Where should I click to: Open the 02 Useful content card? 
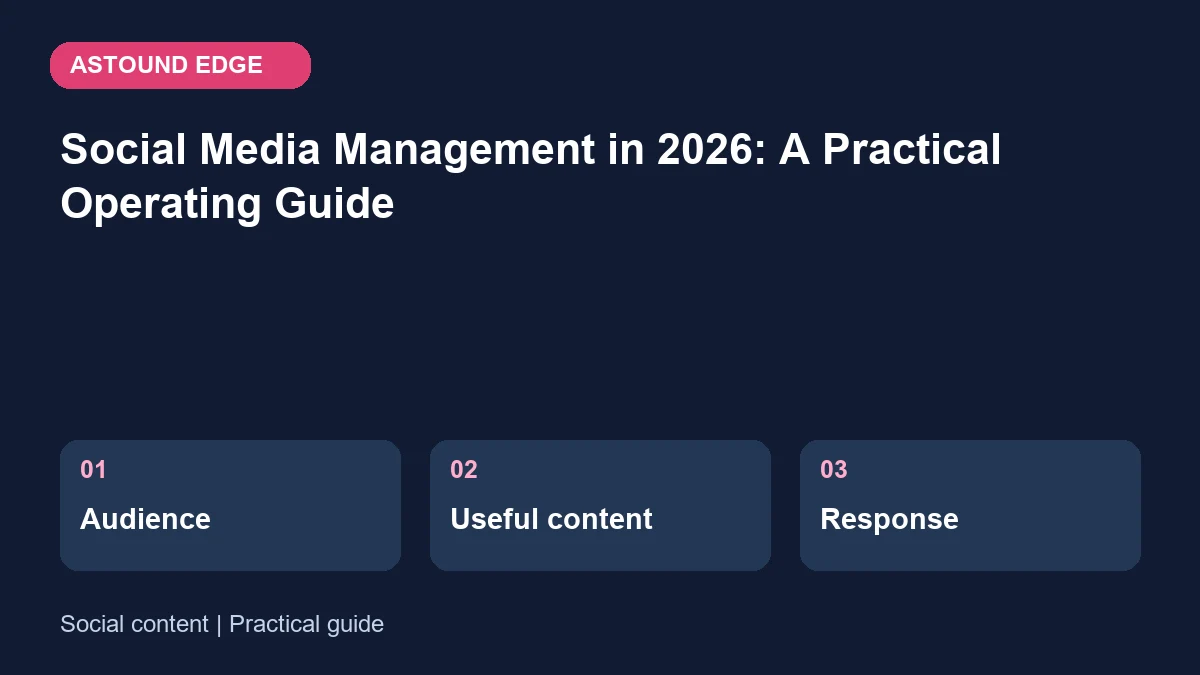click(x=600, y=505)
